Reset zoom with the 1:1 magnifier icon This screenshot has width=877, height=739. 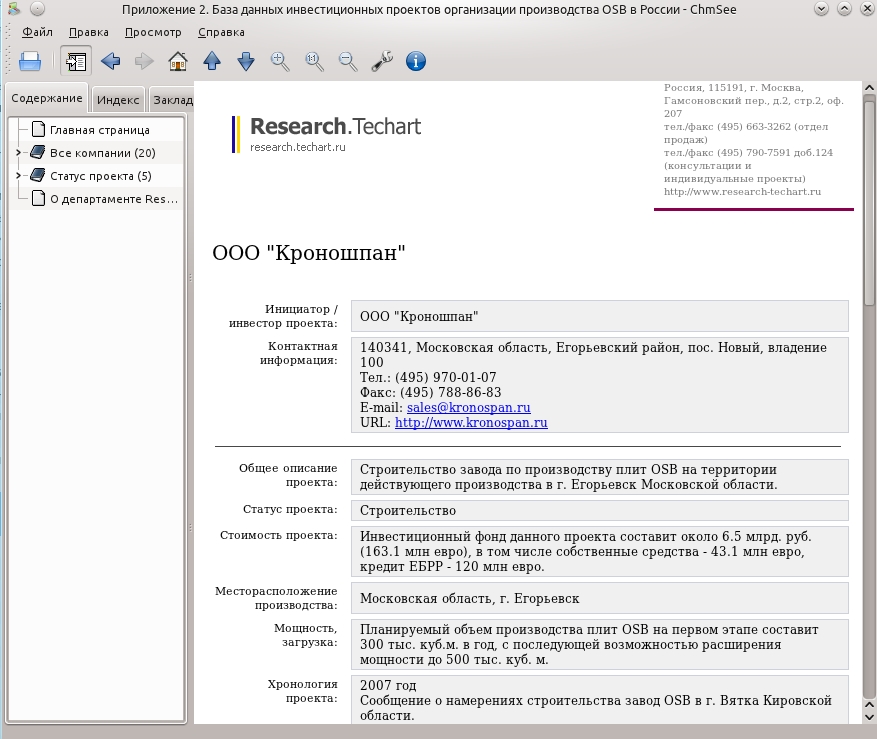(314, 61)
